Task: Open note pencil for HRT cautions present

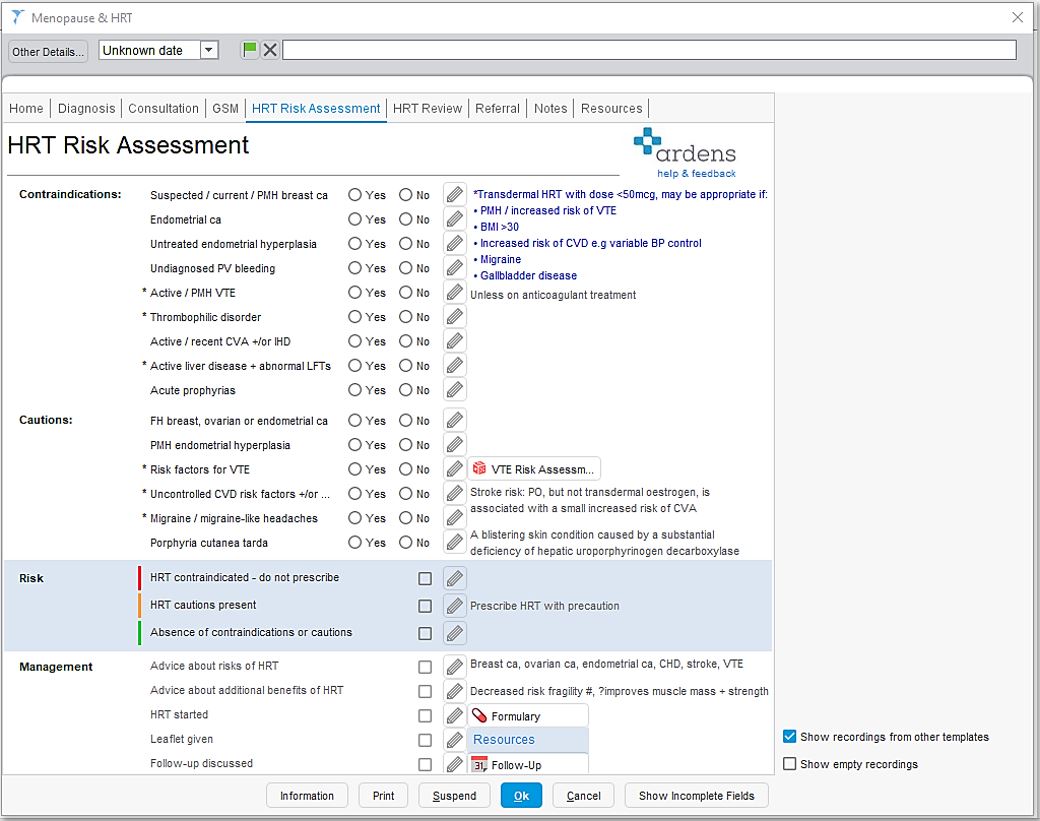Action: pos(454,605)
